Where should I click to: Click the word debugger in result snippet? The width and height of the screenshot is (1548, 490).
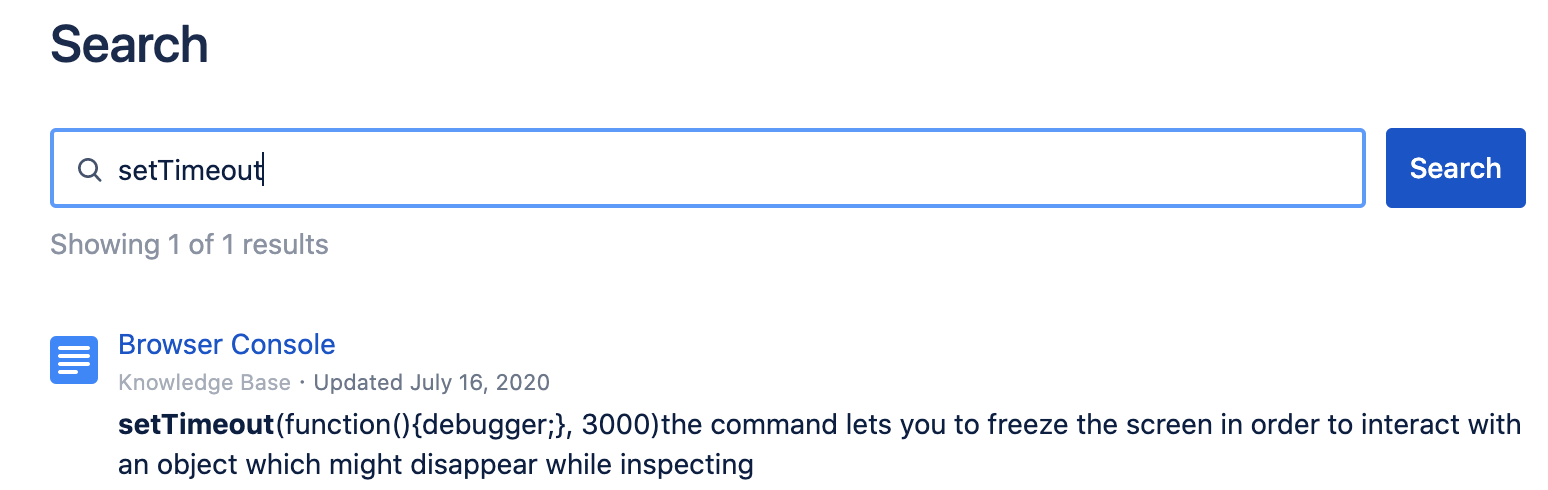coord(493,425)
